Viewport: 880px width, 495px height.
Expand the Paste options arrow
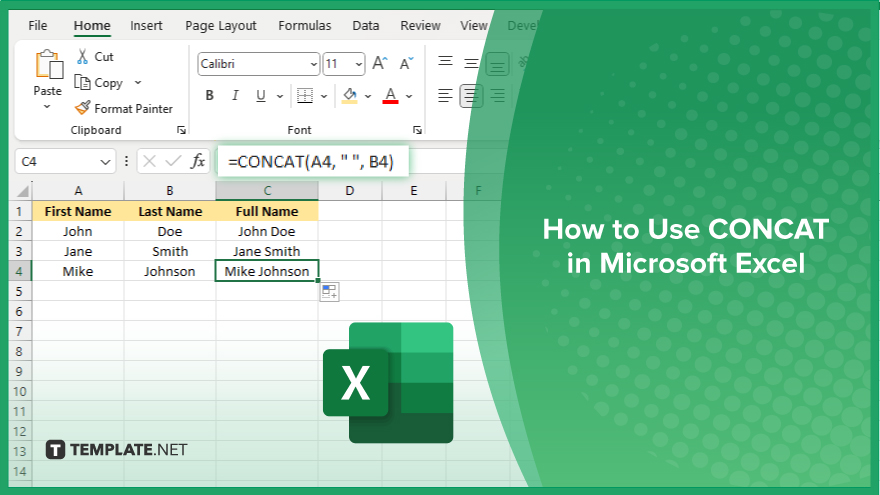point(47,107)
